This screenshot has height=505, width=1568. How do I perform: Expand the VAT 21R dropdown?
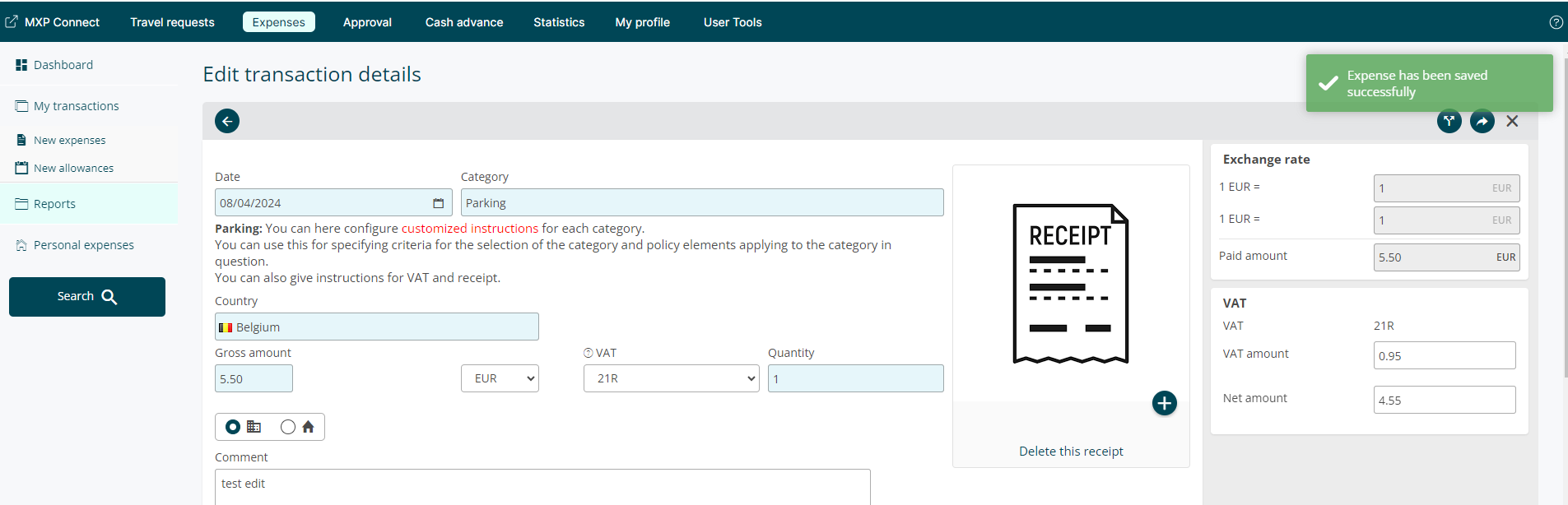(671, 378)
